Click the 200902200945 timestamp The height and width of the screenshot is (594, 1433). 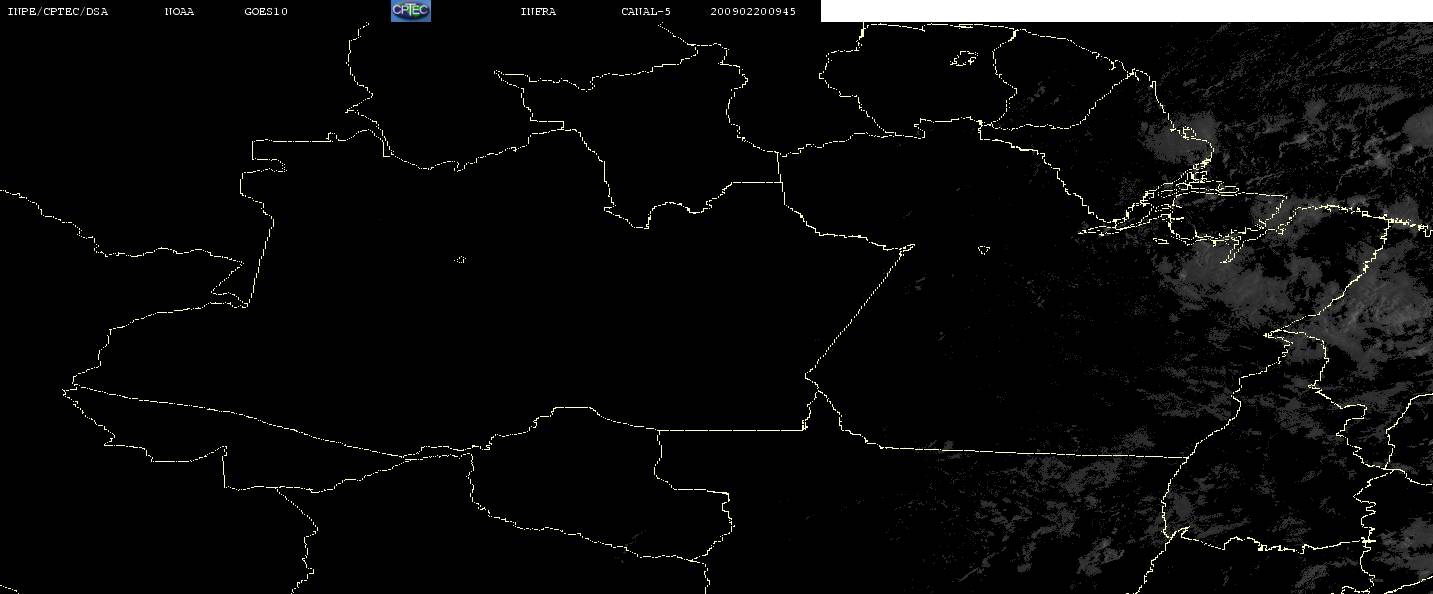[x=753, y=12]
